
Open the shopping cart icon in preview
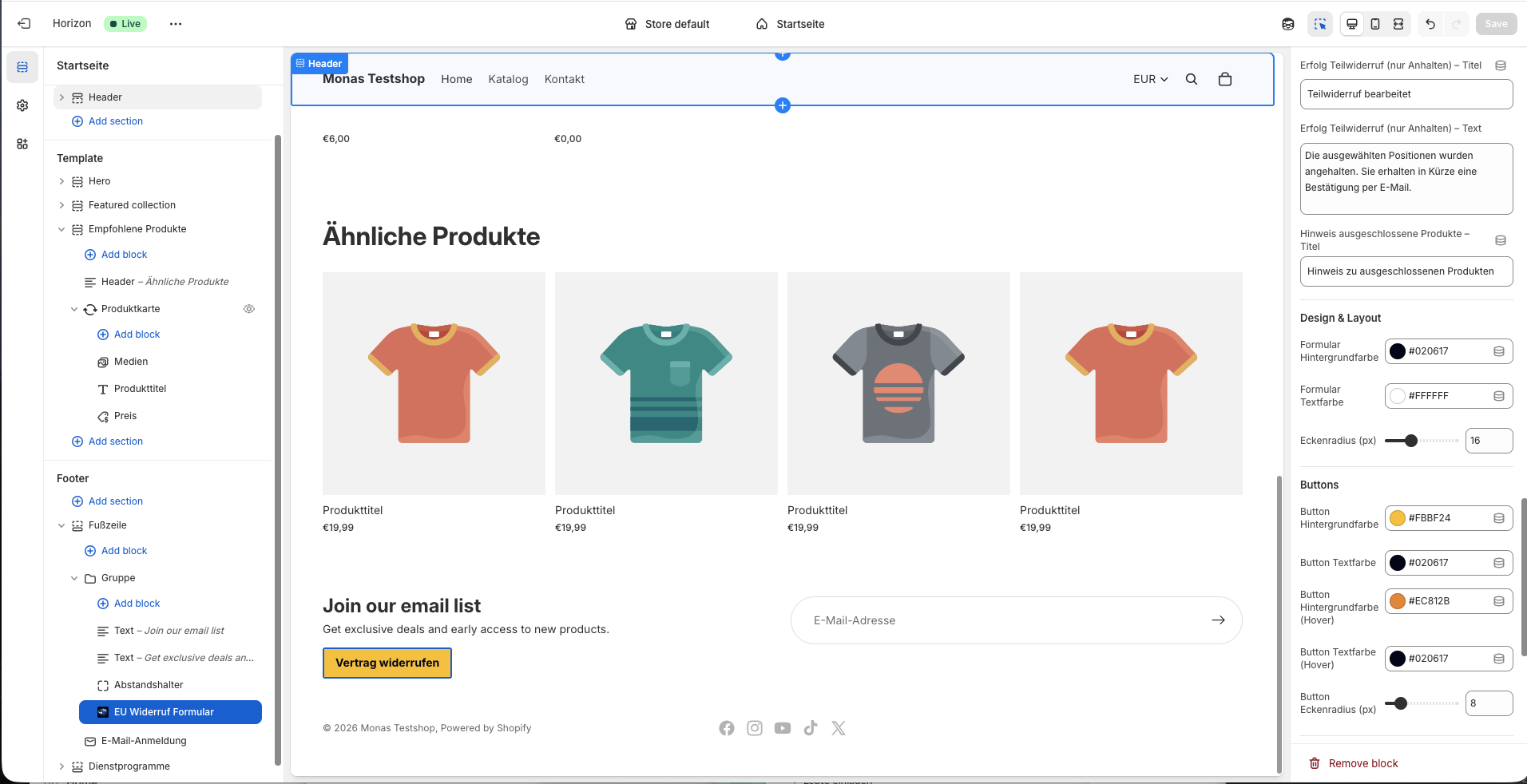pos(1225,79)
